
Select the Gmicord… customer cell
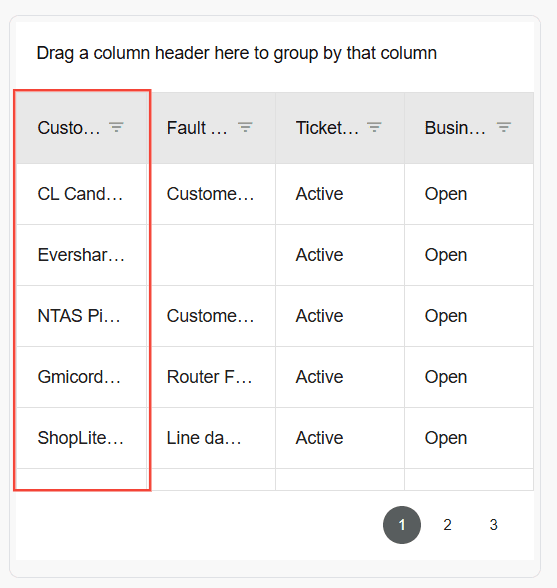pos(81,377)
